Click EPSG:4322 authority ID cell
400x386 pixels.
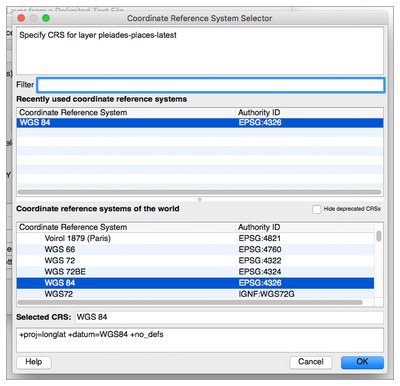tap(260, 261)
